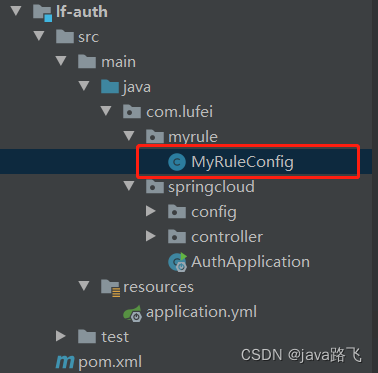Click the lf-auth module folder icon

tap(43, 12)
